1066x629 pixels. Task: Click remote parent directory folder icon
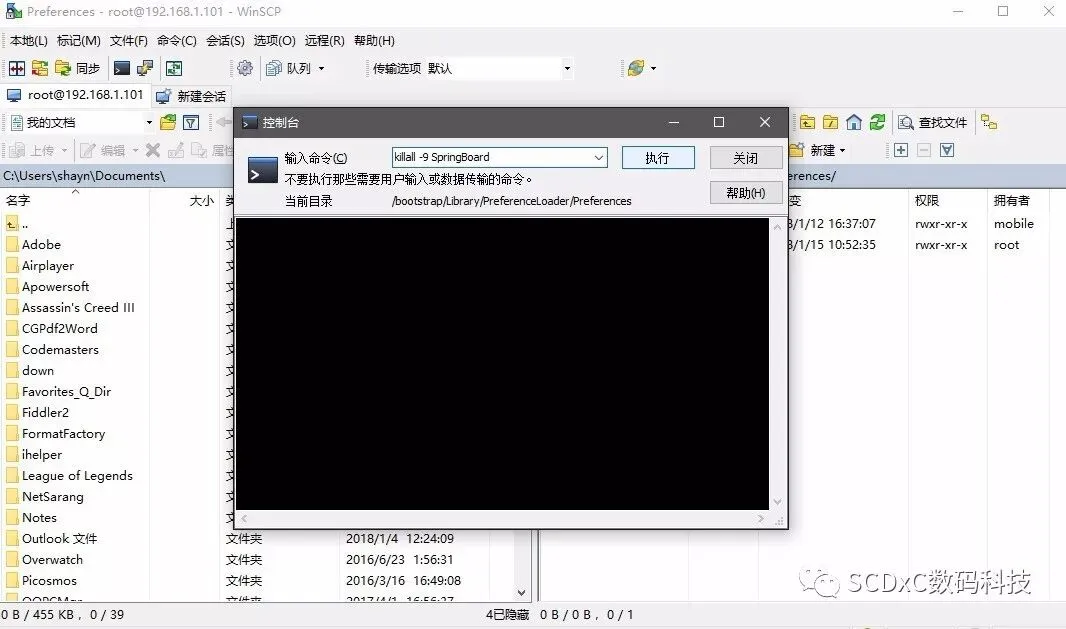(807, 122)
